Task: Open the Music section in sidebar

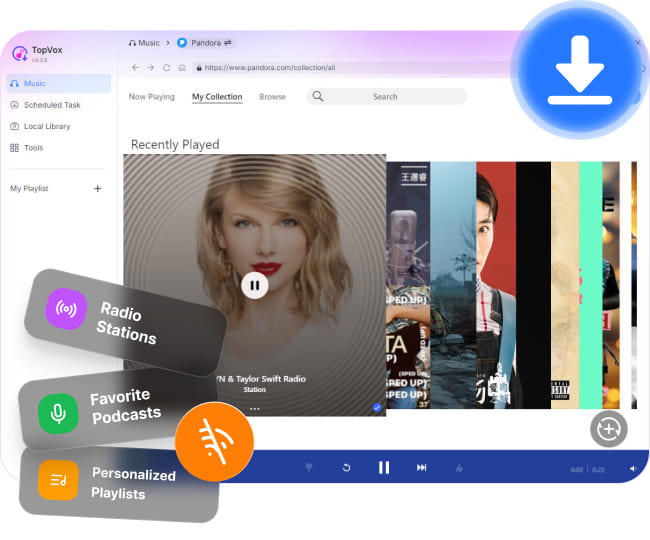Action: tap(58, 83)
